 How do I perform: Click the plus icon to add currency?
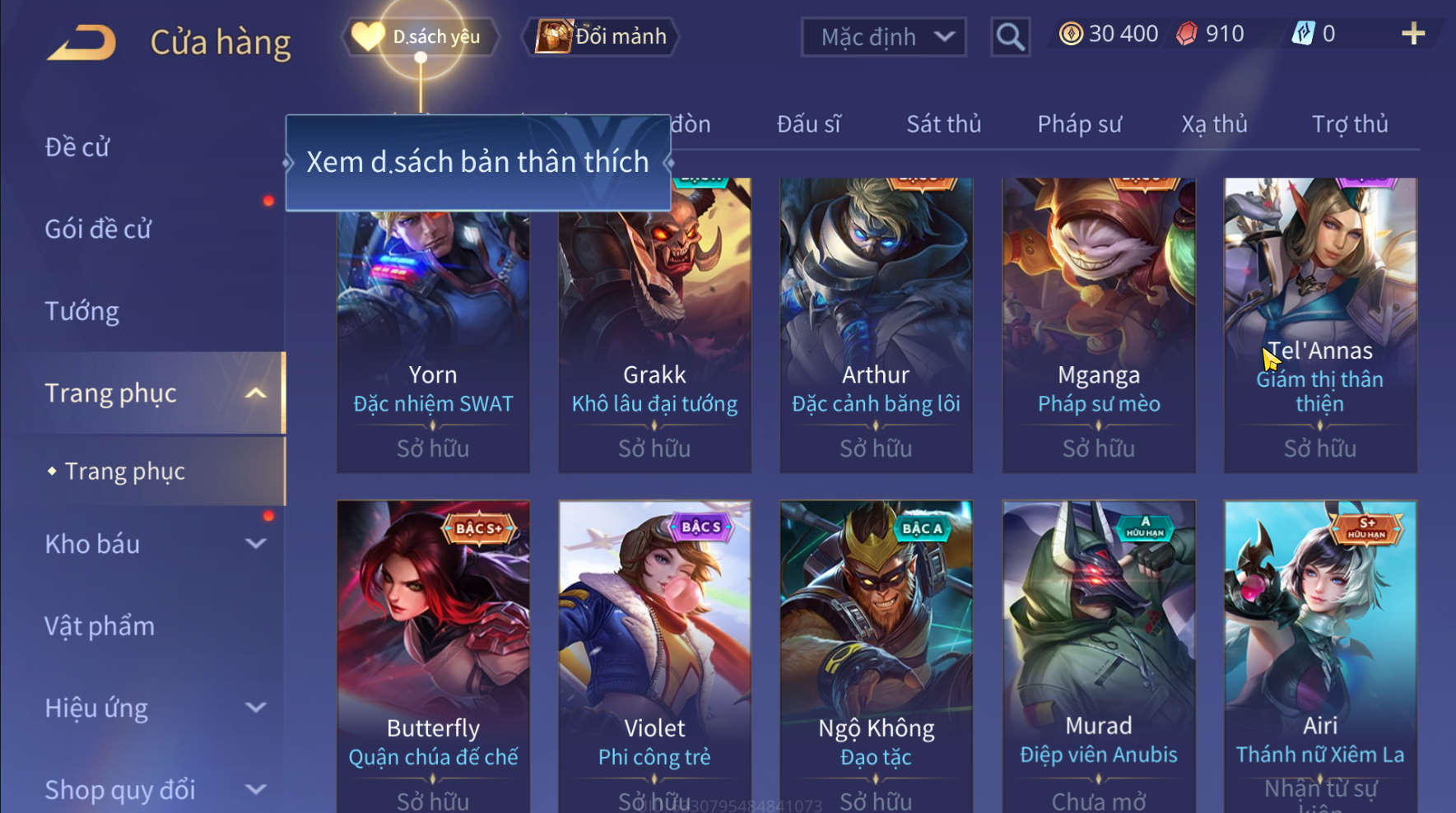coord(1413,34)
